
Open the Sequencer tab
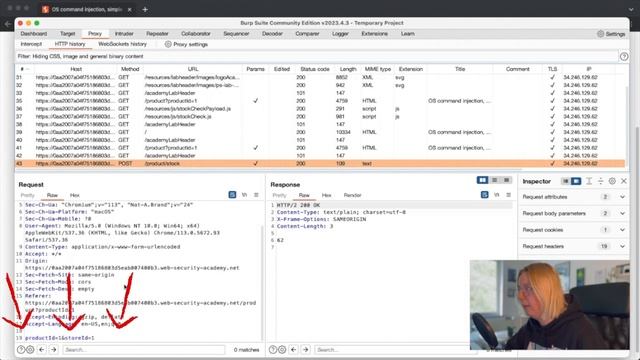pyautogui.click(x=236, y=34)
